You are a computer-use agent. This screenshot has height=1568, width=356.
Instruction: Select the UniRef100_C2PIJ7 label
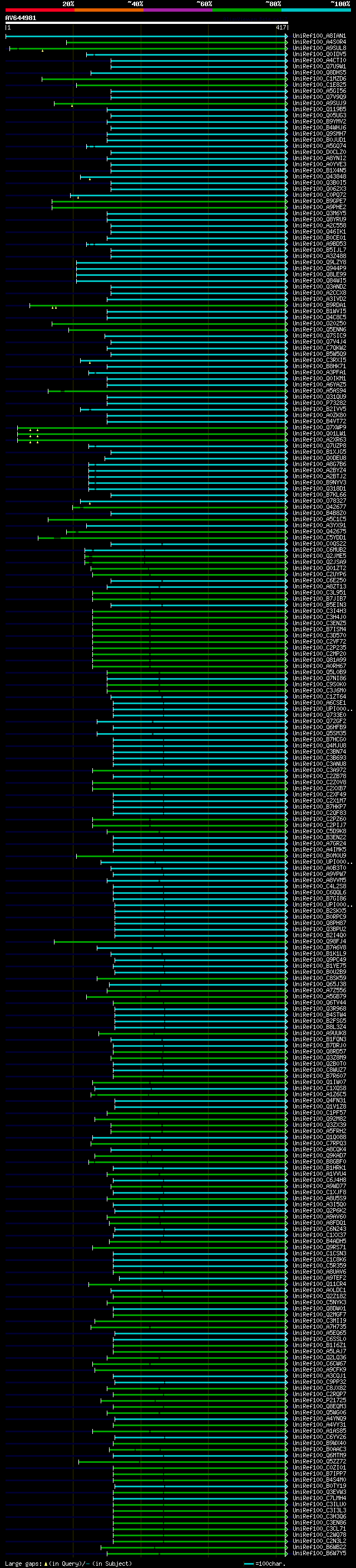(319, 825)
